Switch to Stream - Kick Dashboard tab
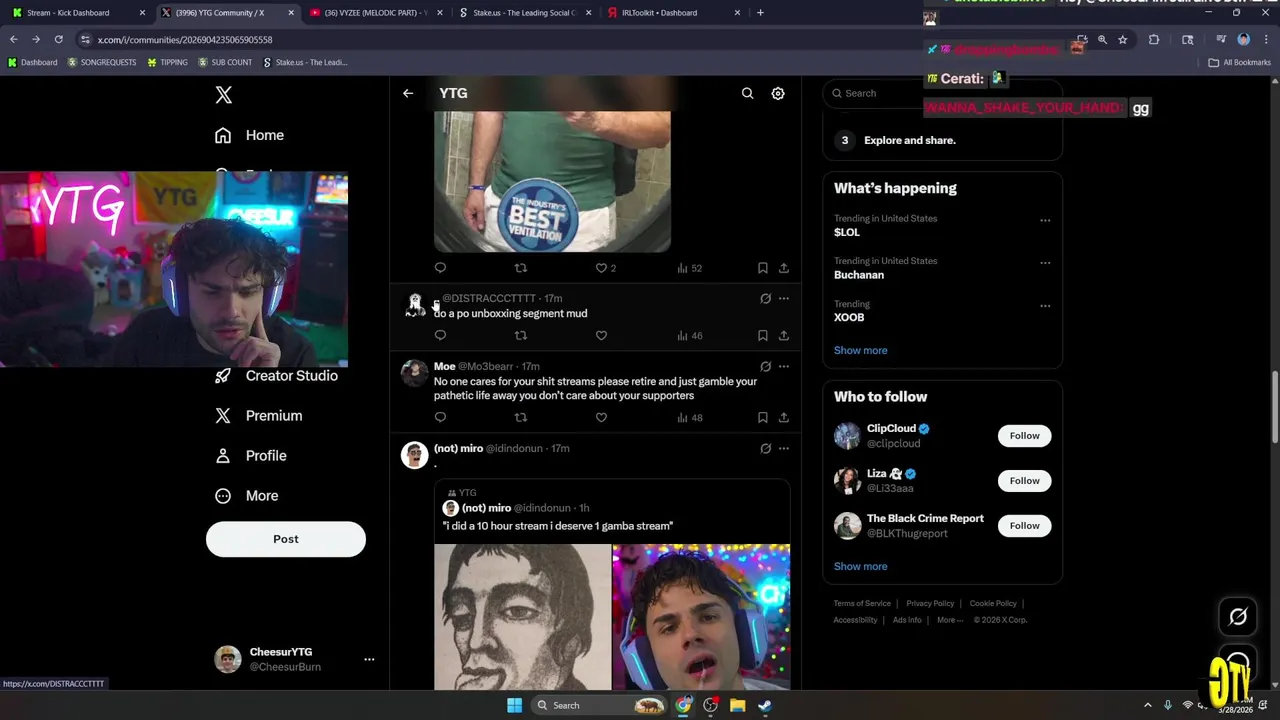The width and height of the screenshot is (1280, 720). click(75, 13)
